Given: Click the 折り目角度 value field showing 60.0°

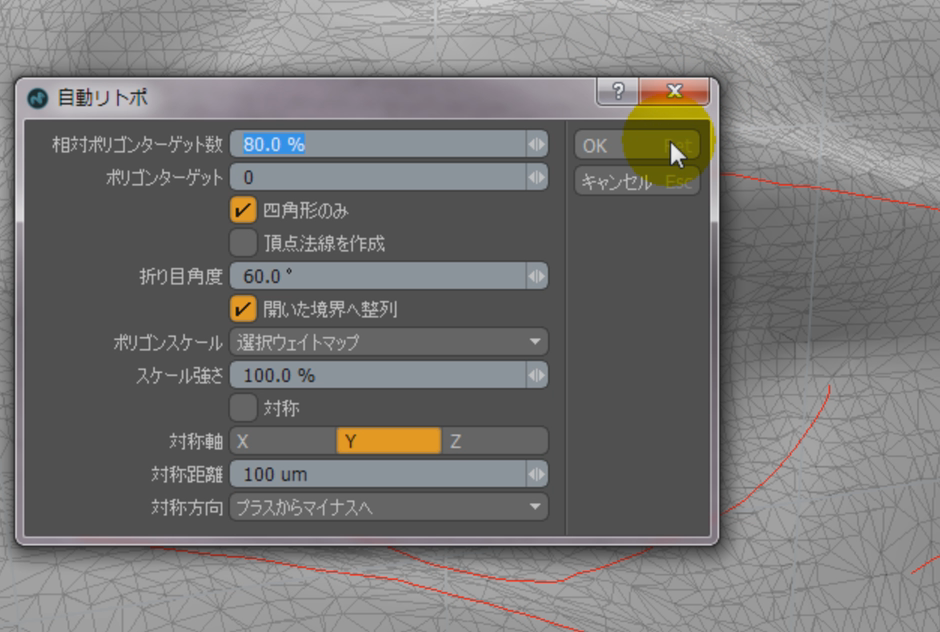Looking at the screenshot, I should click(x=378, y=276).
